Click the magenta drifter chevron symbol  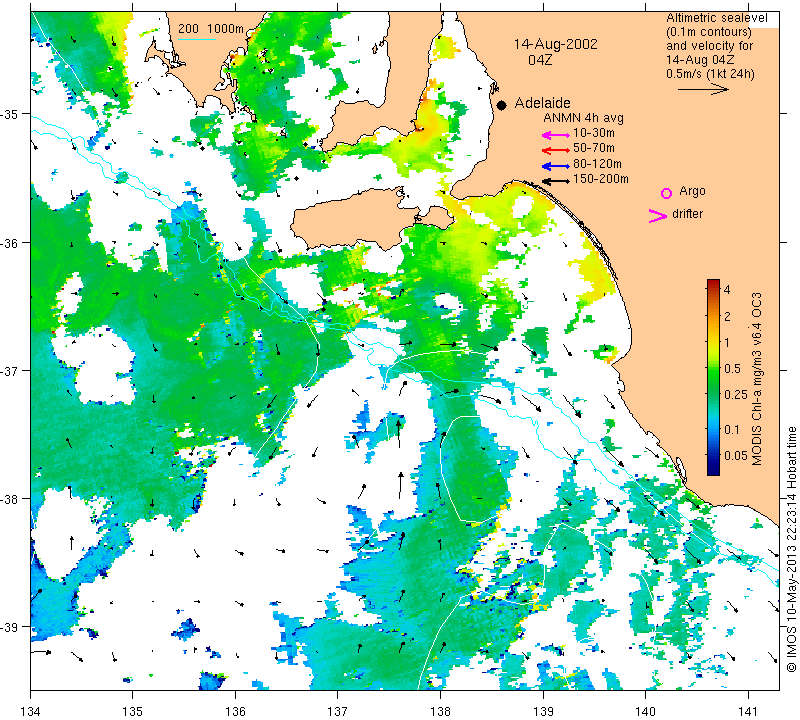pos(658,216)
